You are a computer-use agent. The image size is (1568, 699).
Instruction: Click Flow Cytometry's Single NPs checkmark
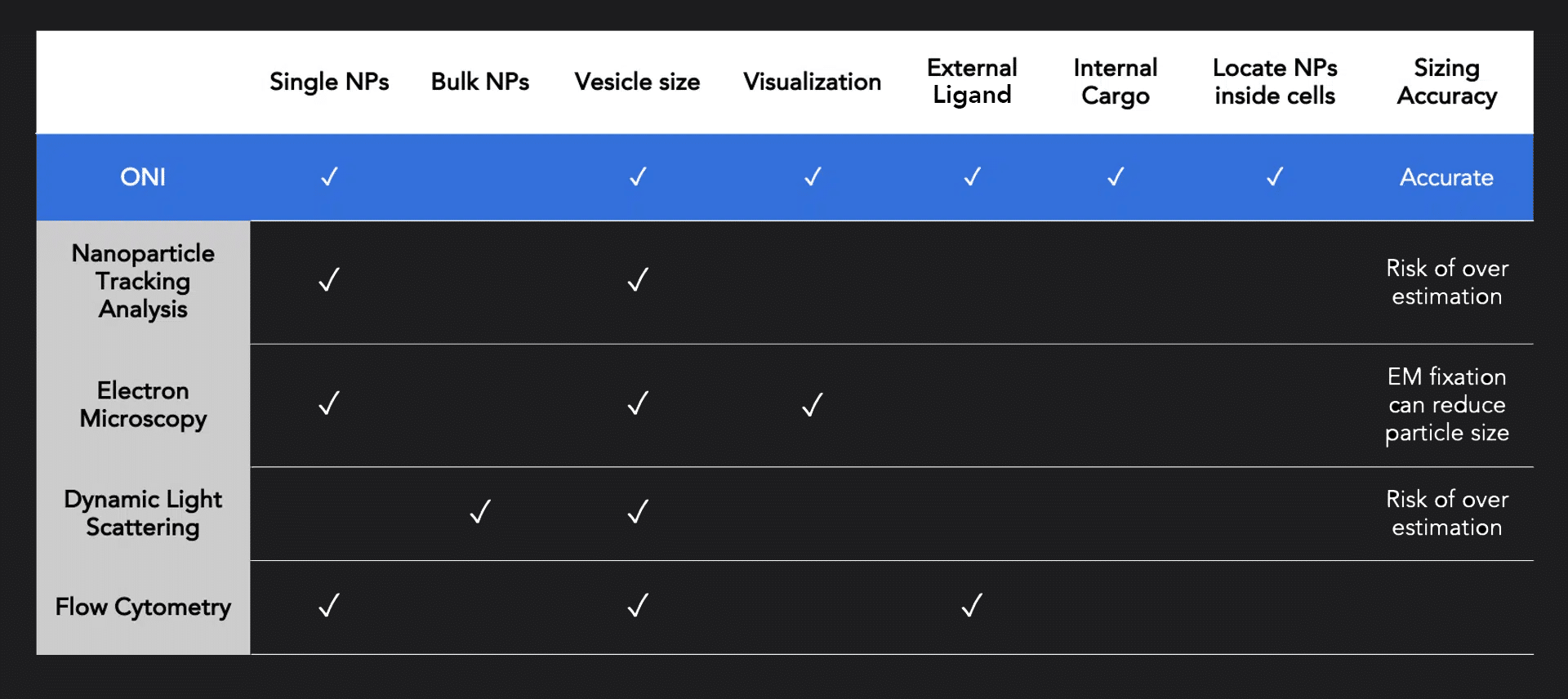tap(329, 605)
